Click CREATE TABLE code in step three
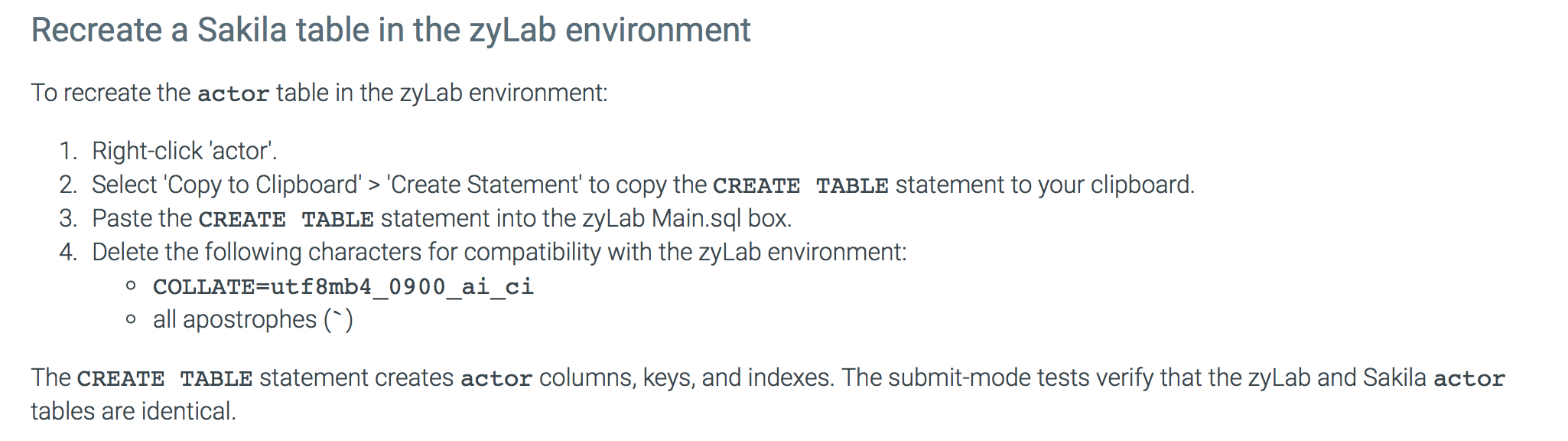The width and height of the screenshot is (1568, 441). coord(286,220)
